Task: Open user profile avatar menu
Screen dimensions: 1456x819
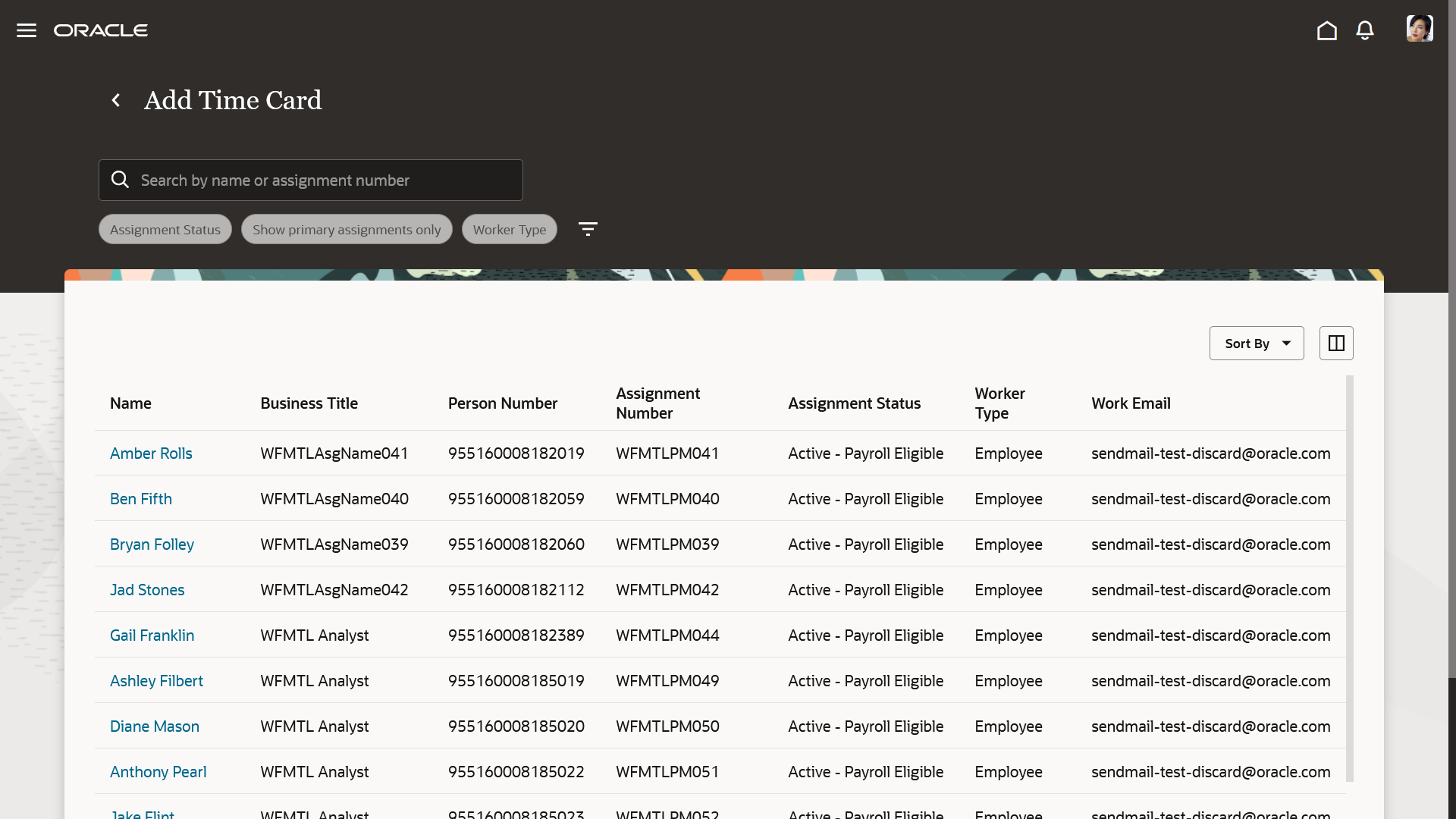Action: tap(1419, 29)
